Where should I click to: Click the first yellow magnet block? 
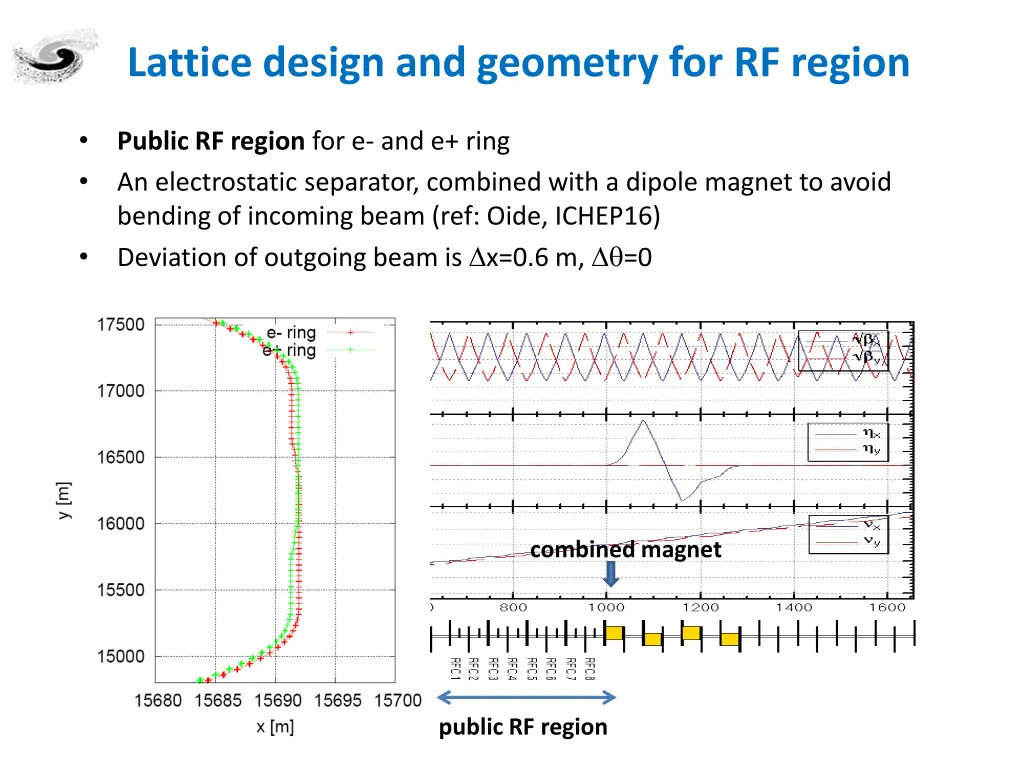point(614,632)
